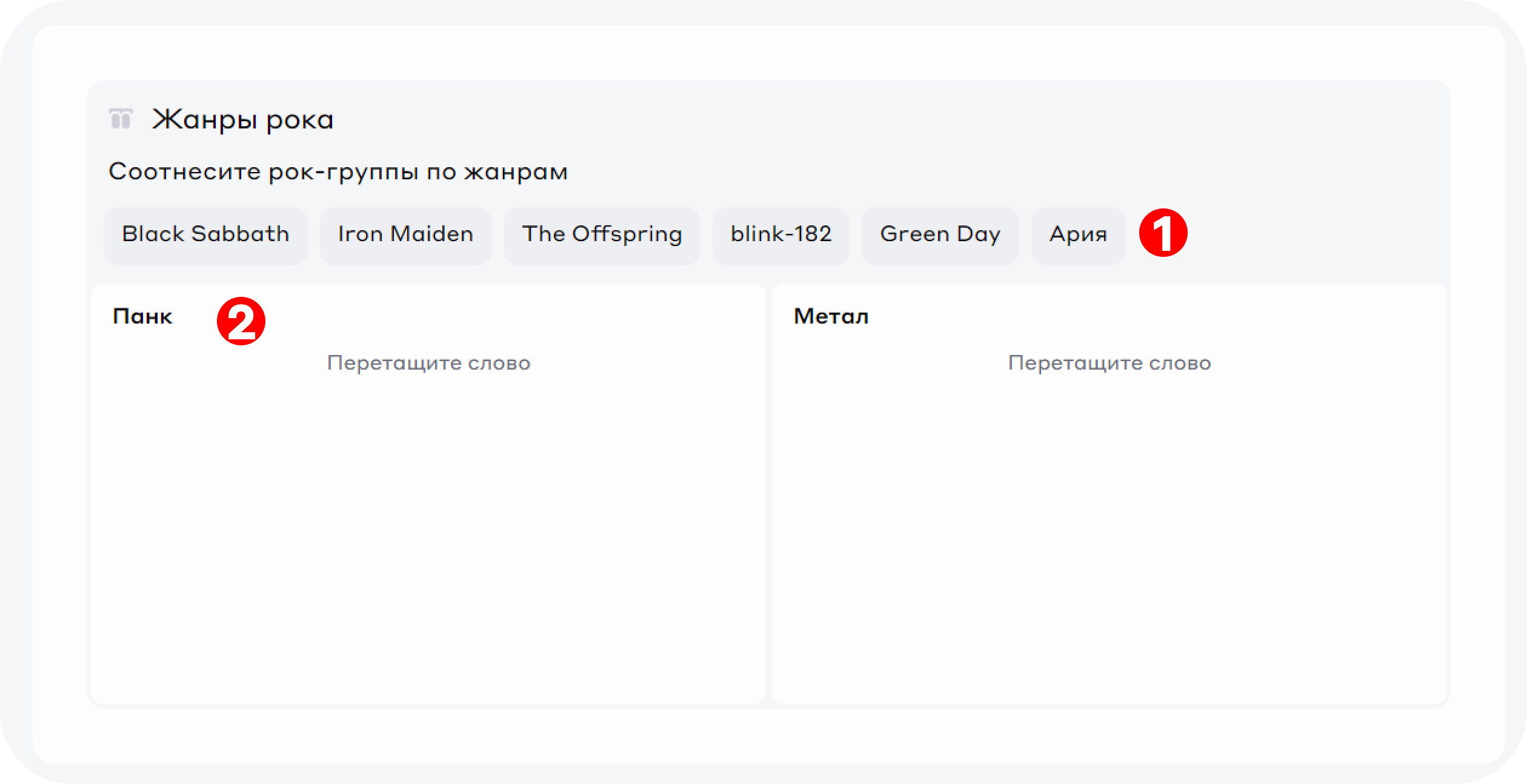
Task: Click the columns icon beside Жанры рока
Action: coord(121,119)
